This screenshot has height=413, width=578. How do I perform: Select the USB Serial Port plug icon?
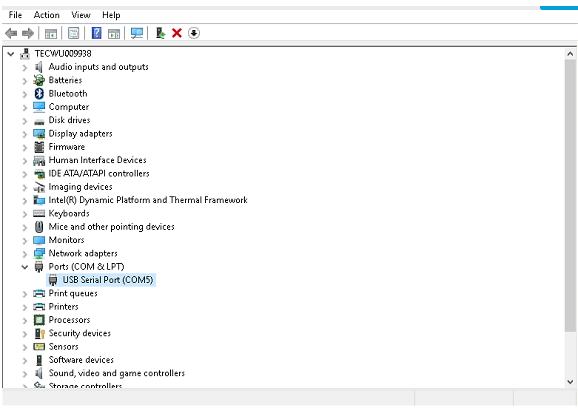coord(53,280)
